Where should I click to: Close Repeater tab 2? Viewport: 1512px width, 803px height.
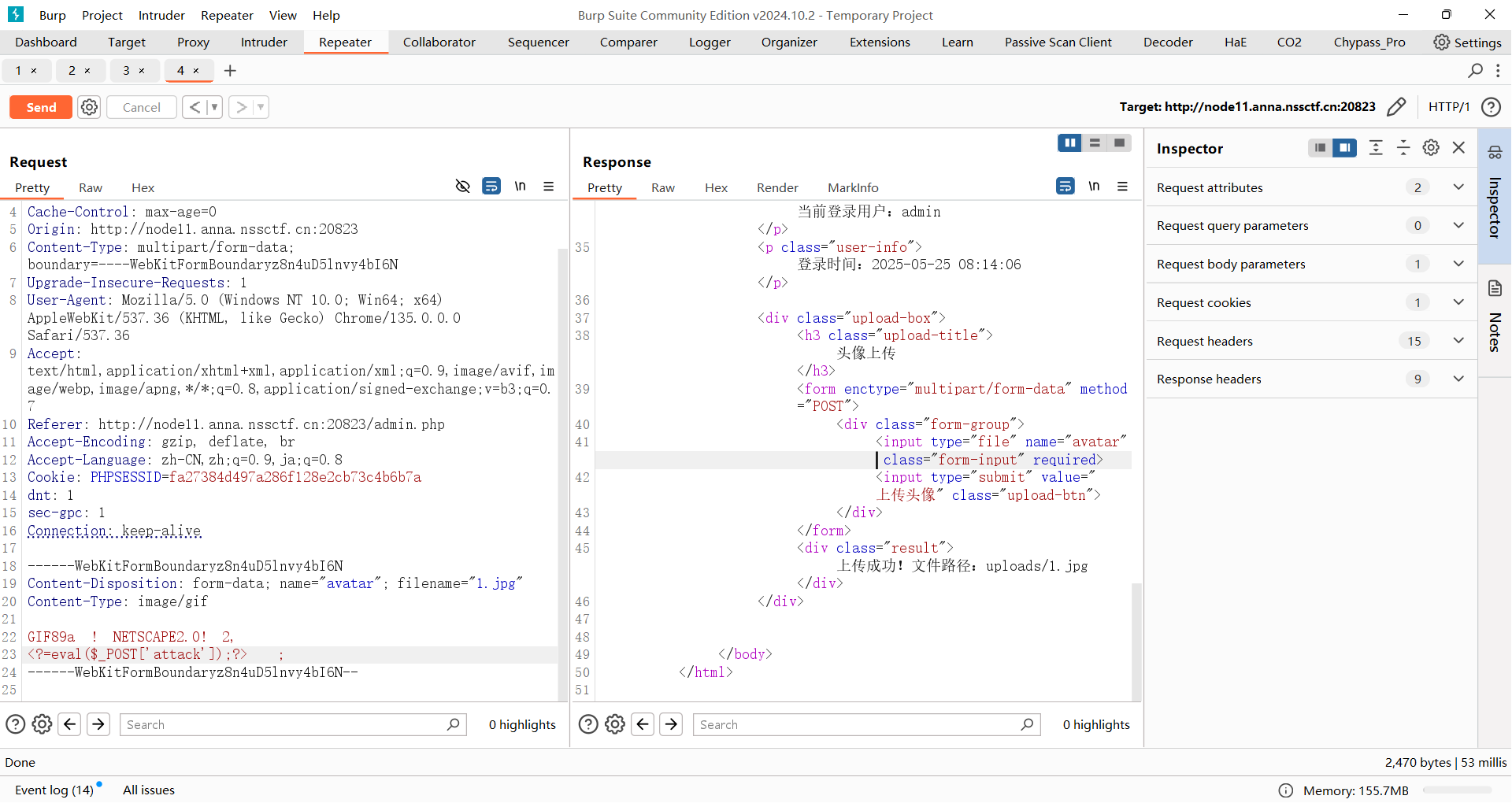tap(87, 71)
